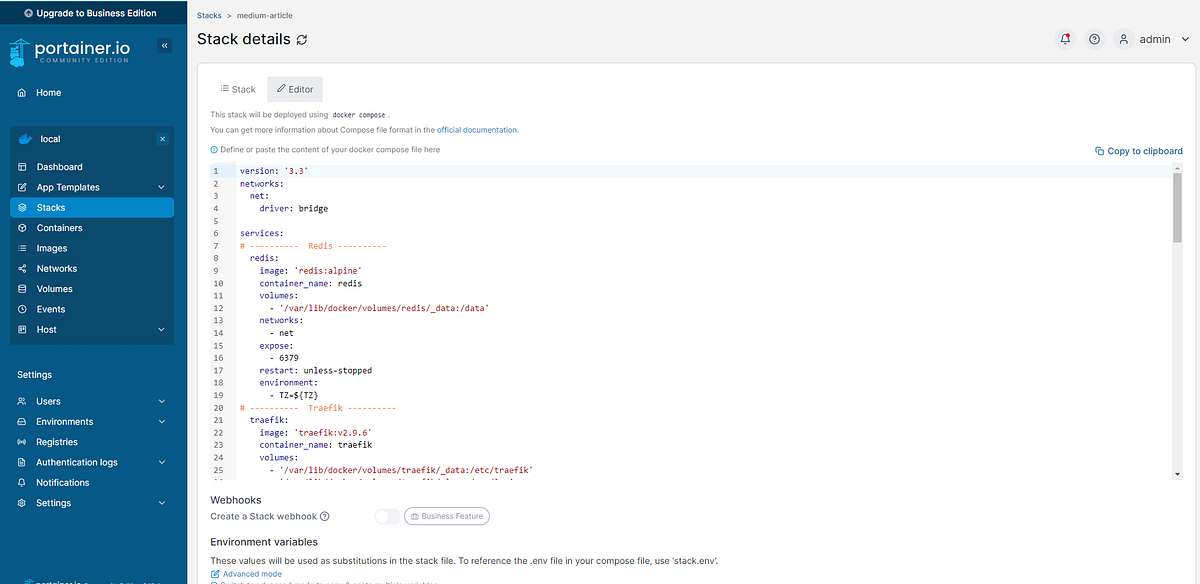Open the Stacks breadcrumb link
The image size is (1200, 584).
[209, 15]
